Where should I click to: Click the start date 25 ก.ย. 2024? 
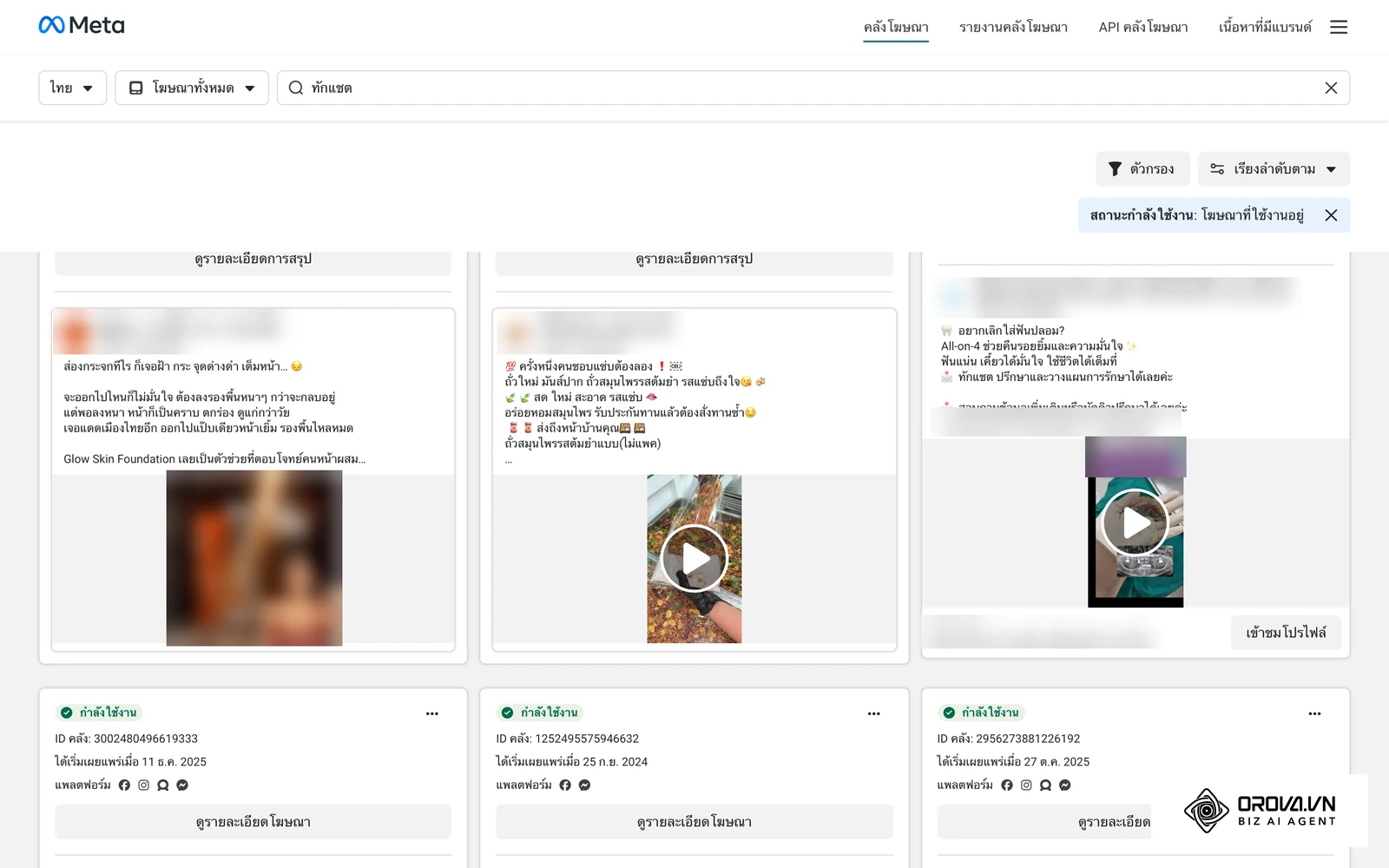tap(616, 762)
